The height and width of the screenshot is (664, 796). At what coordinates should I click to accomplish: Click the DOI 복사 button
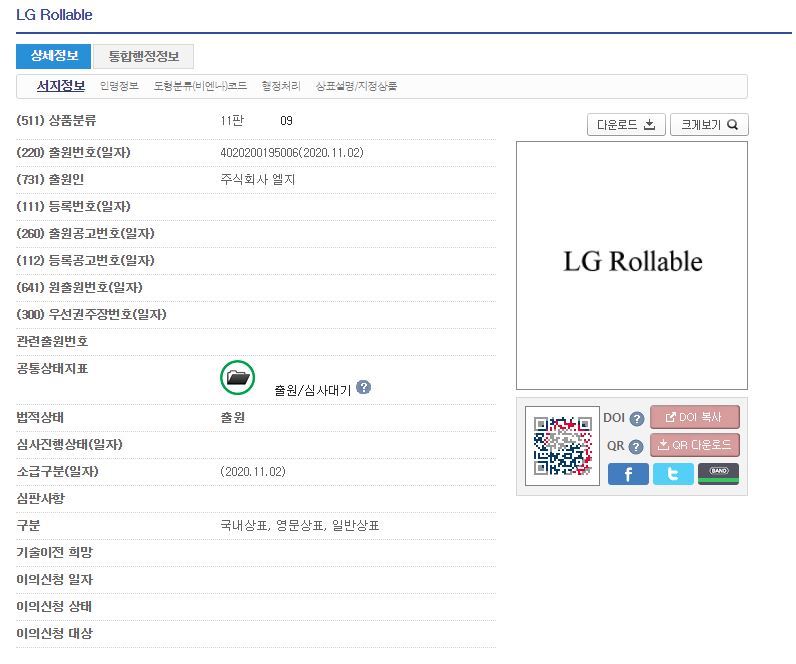click(694, 417)
